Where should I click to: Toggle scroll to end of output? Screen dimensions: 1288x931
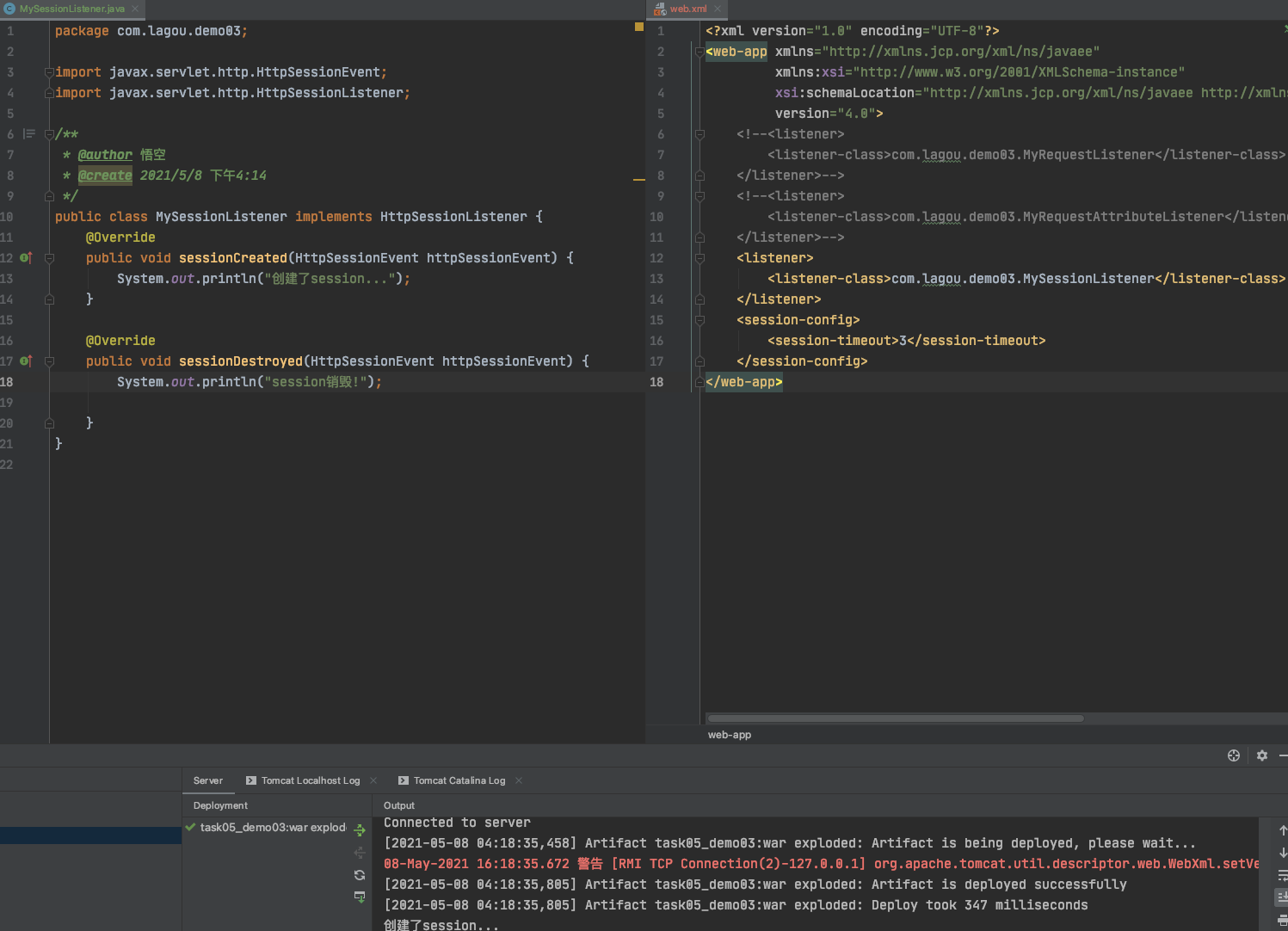point(1282,897)
